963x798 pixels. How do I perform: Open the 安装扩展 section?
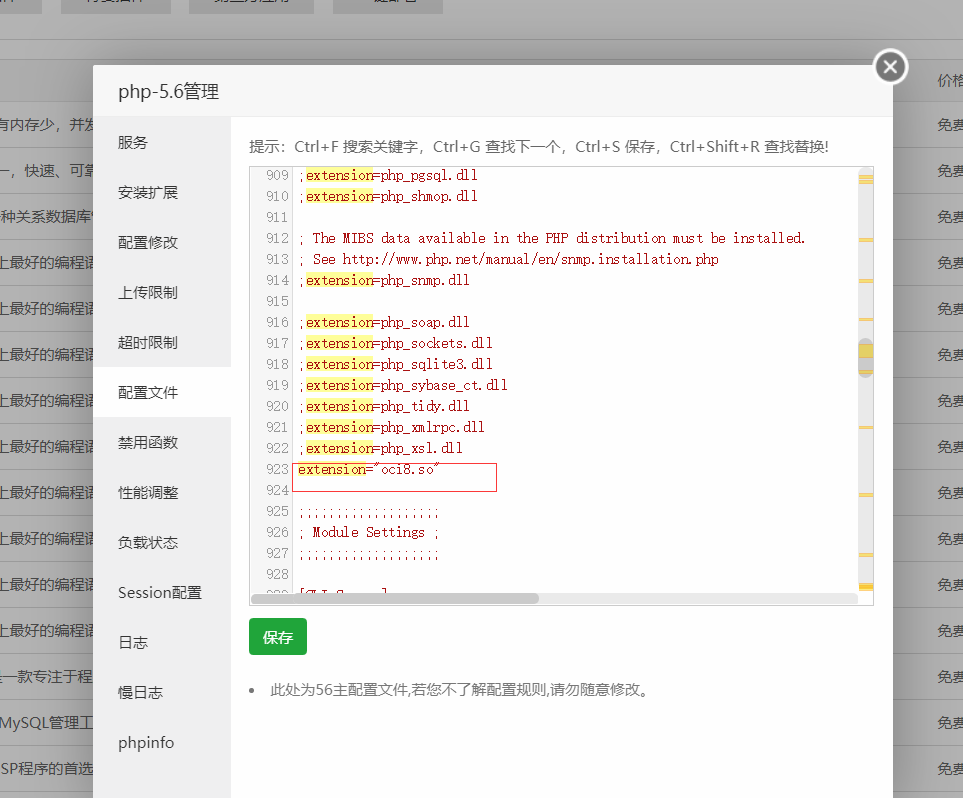162,192
